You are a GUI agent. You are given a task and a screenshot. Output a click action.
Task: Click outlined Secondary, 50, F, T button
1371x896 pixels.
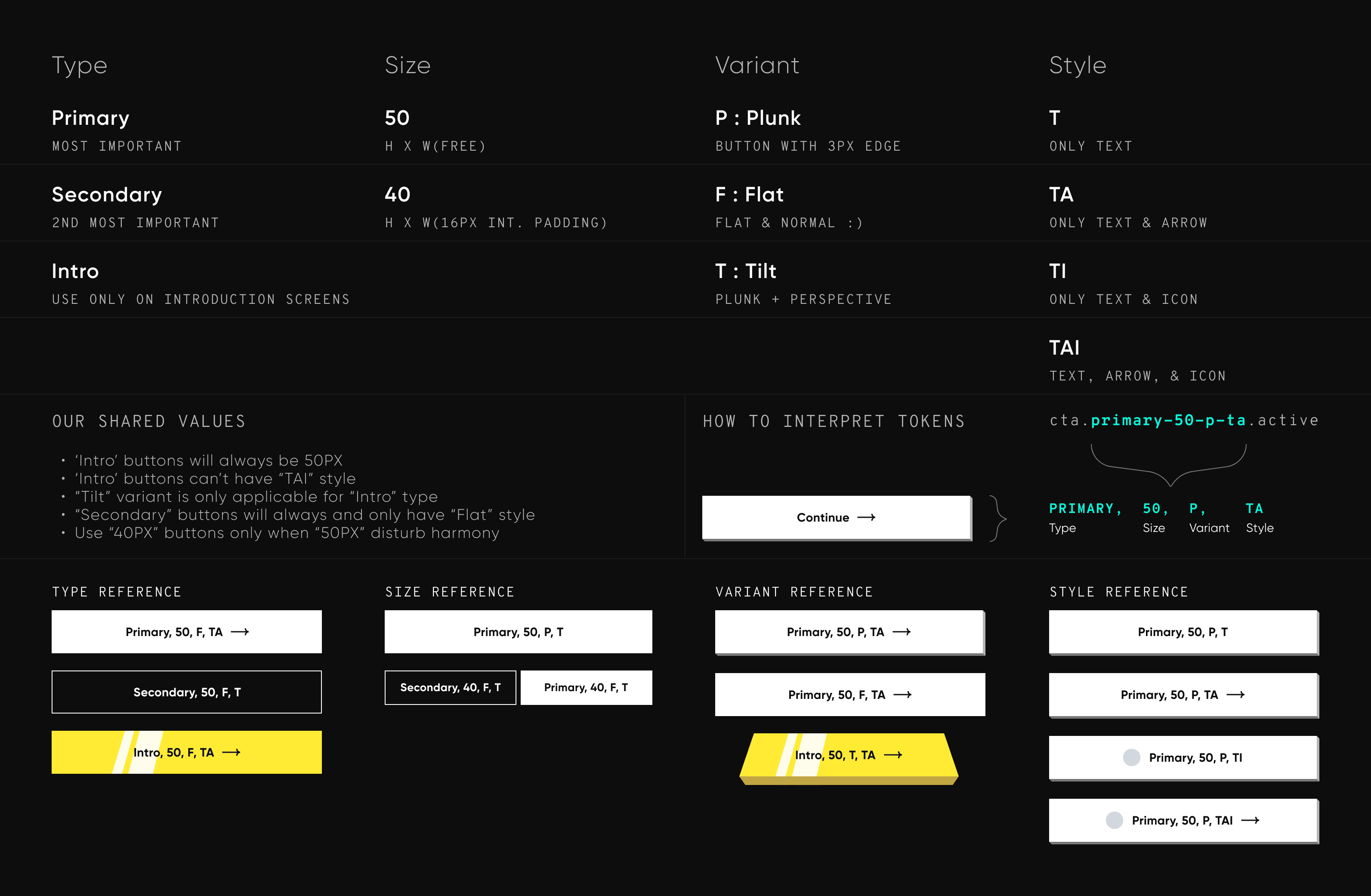coord(186,692)
